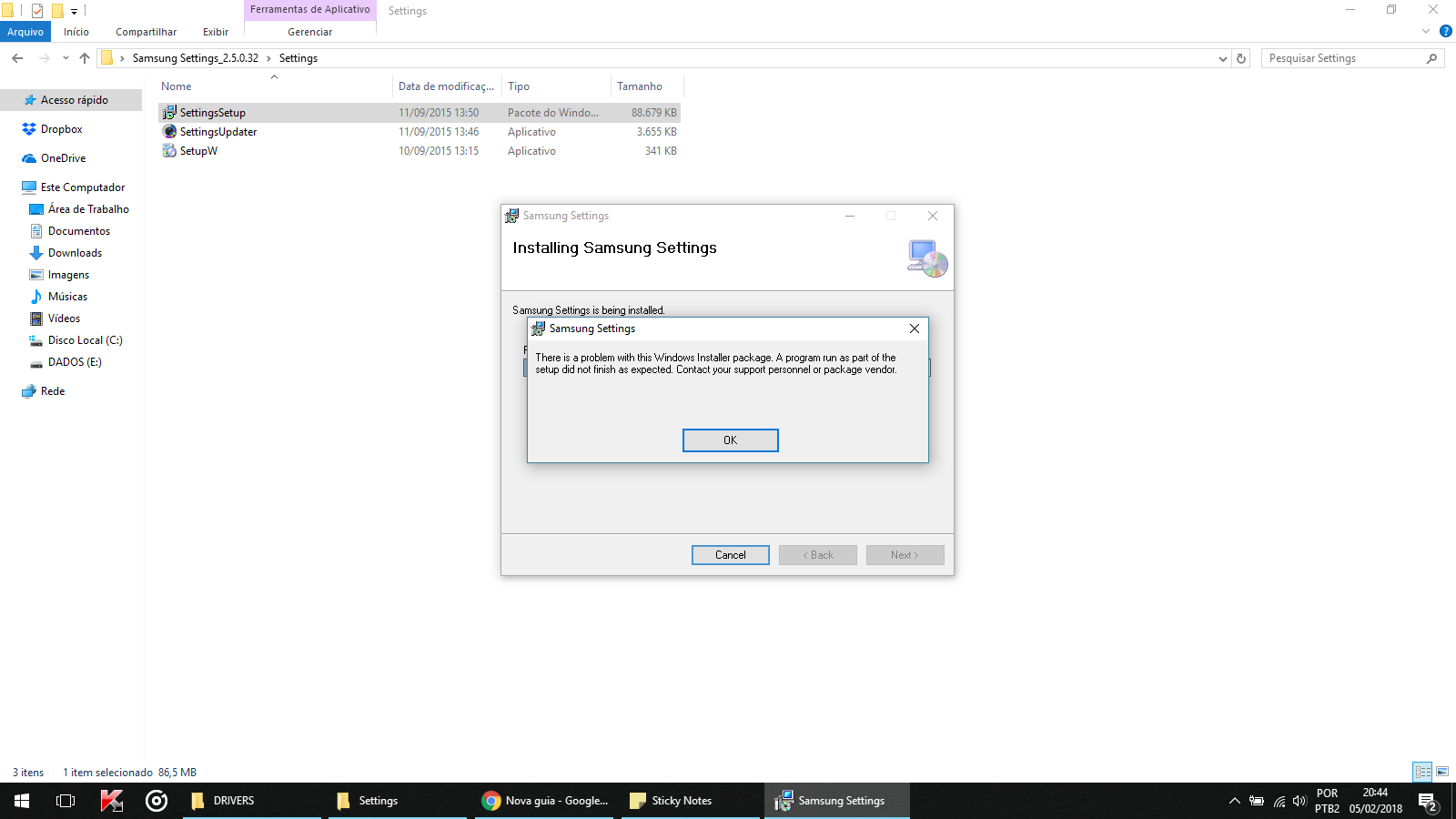Go up one folder level
The image size is (1456, 819).
coord(85,58)
